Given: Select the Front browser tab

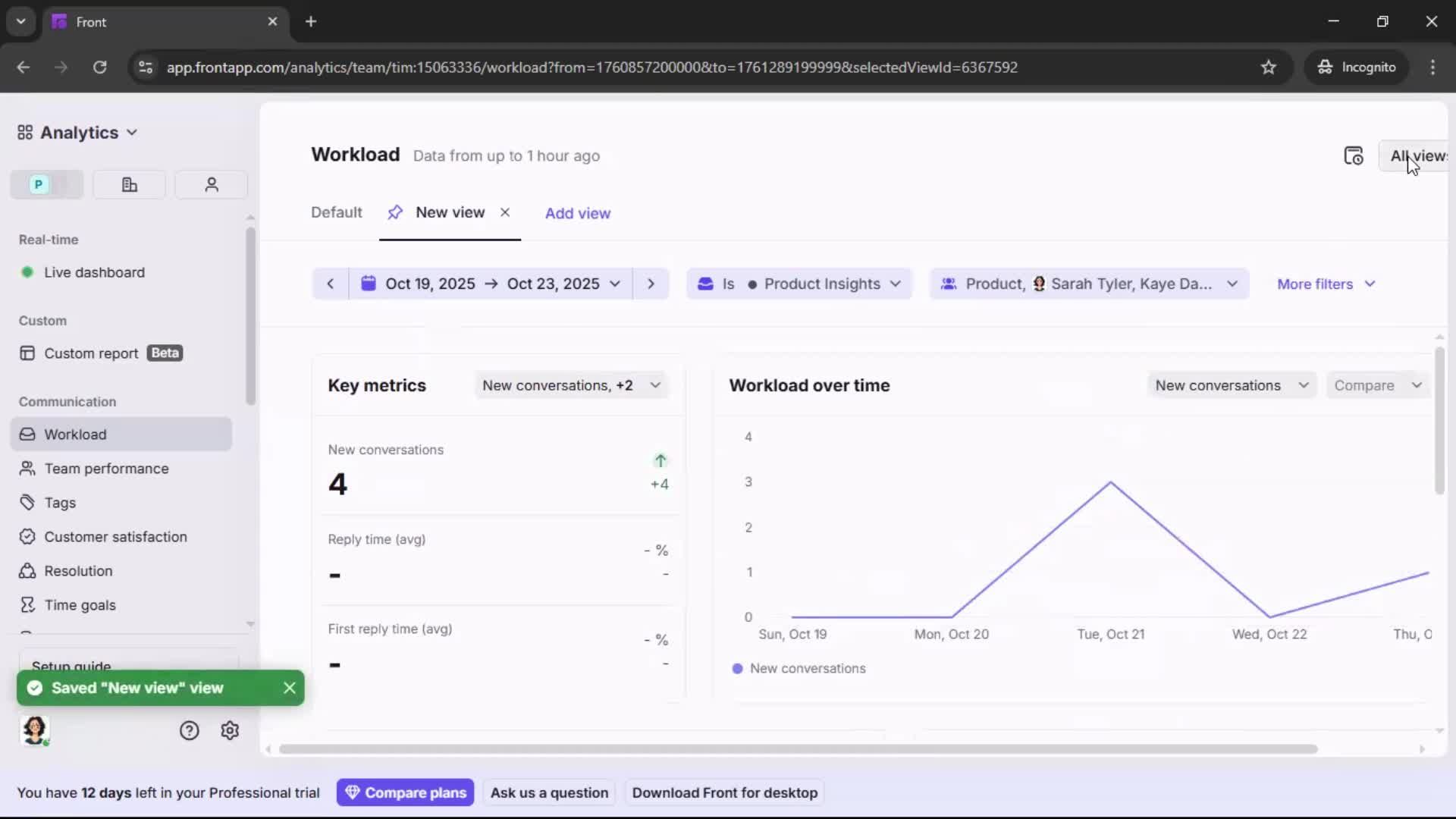Looking at the screenshot, I should (91, 22).
